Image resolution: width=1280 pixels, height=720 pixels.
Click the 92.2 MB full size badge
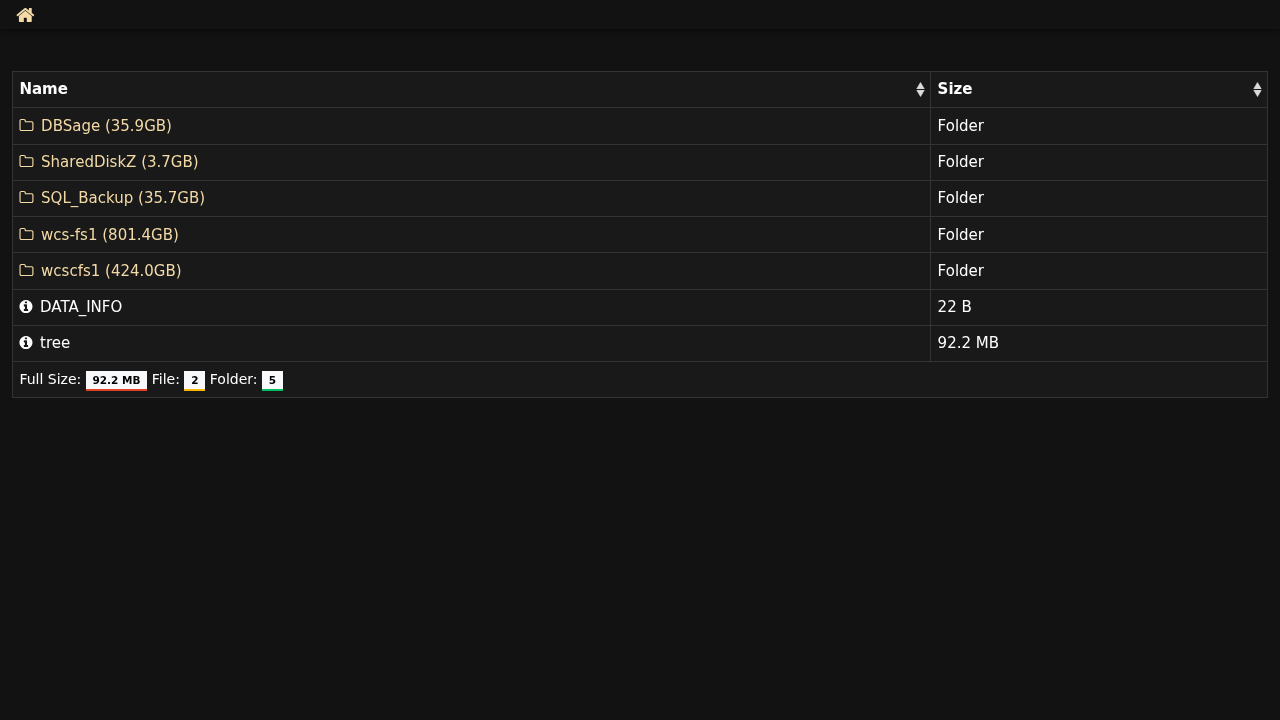tap(116, 380)
